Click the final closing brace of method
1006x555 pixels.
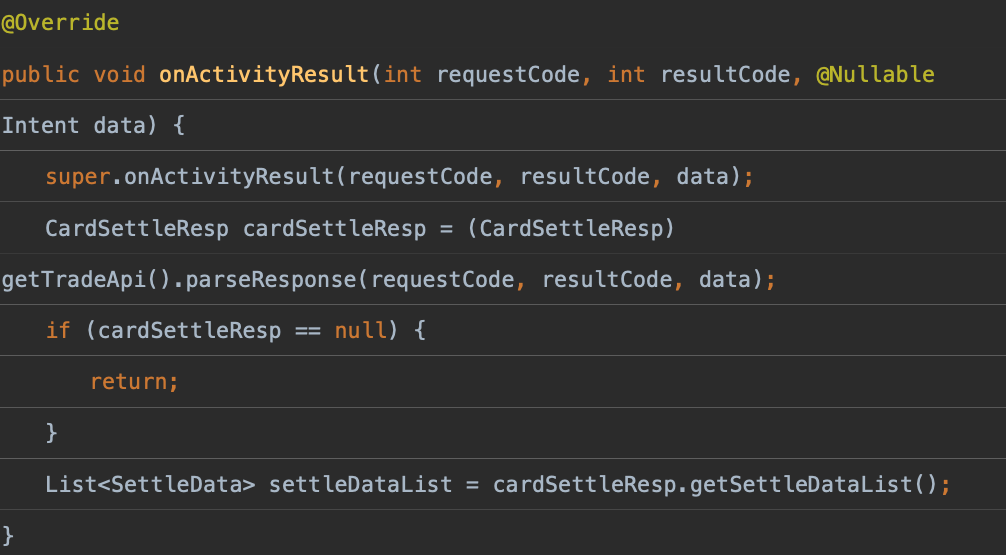(x=9, y=535)
